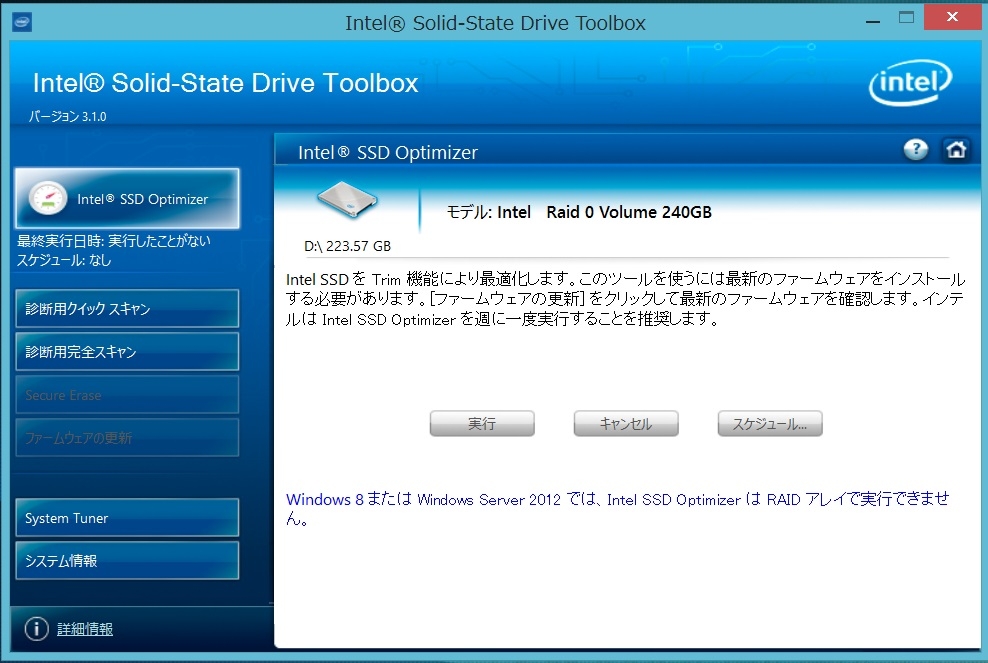Click the 最終実行日時 status text

pos(113,241)
